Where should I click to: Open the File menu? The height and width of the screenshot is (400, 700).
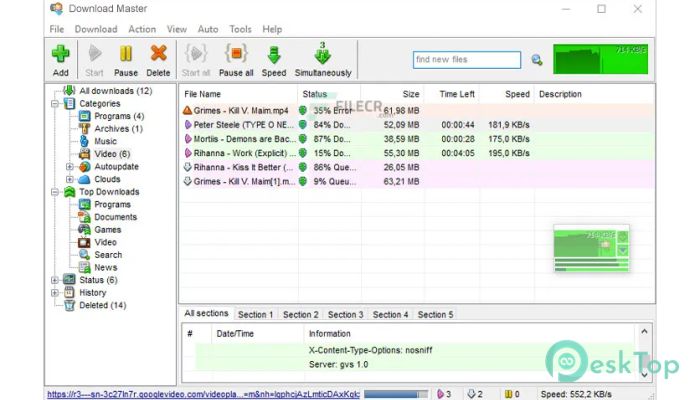(x=57, y=29)
